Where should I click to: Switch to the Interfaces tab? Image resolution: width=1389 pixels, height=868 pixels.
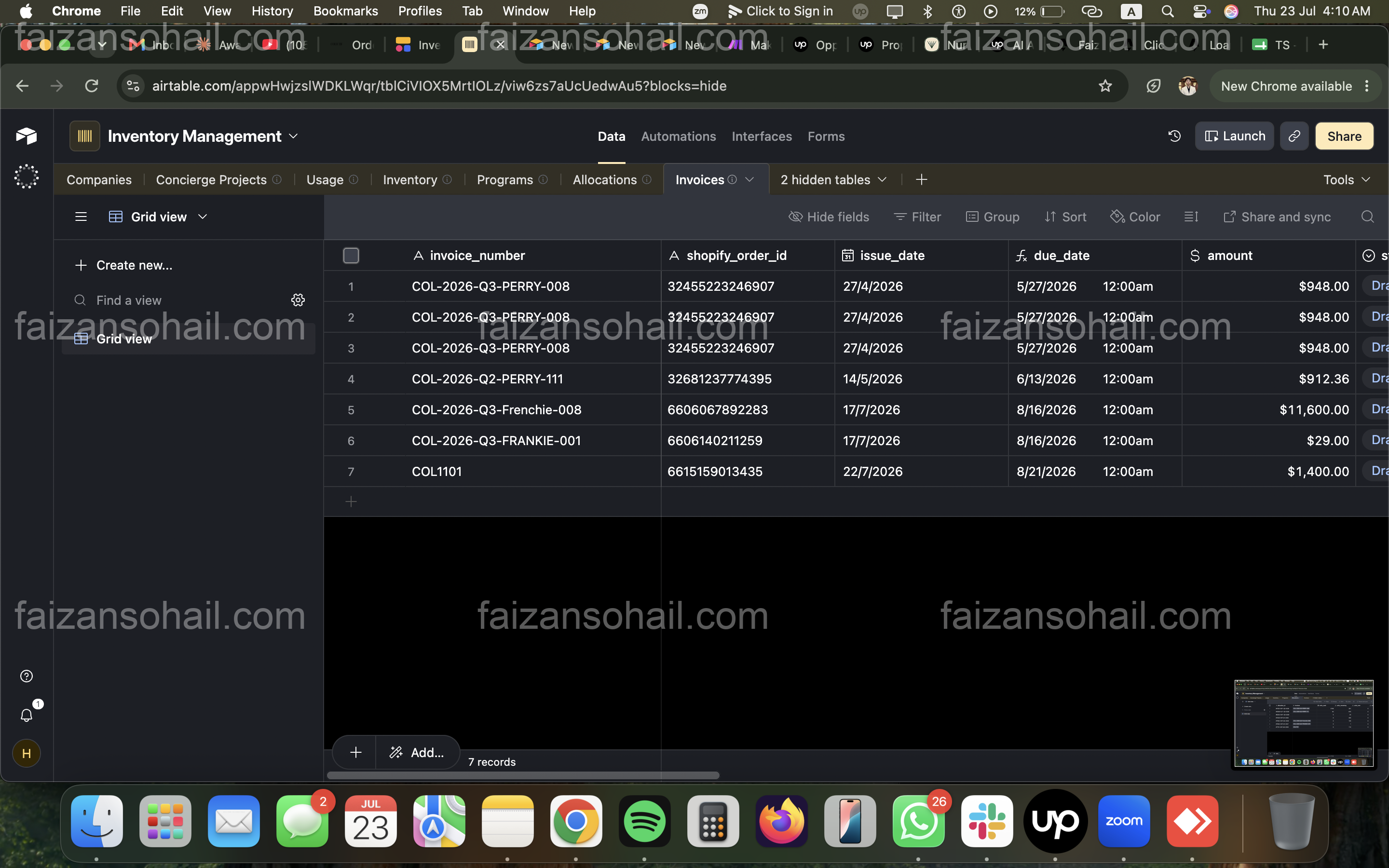click(x=762, y=136)
